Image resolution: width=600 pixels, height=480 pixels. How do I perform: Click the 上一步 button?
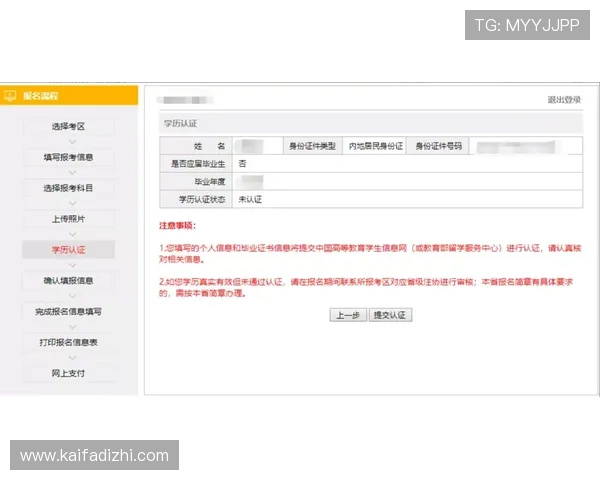pos(348,315)
